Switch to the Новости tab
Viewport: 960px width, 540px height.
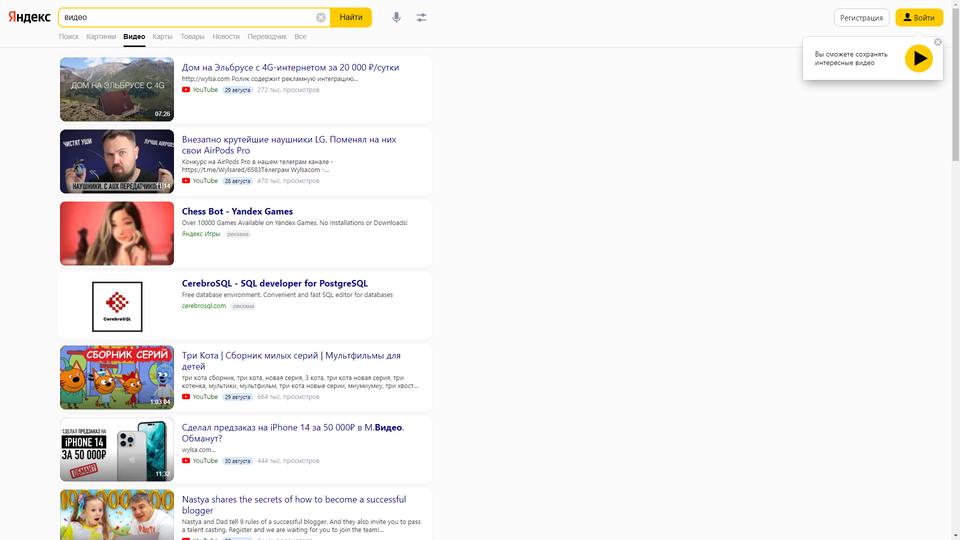tap(226, 37)
